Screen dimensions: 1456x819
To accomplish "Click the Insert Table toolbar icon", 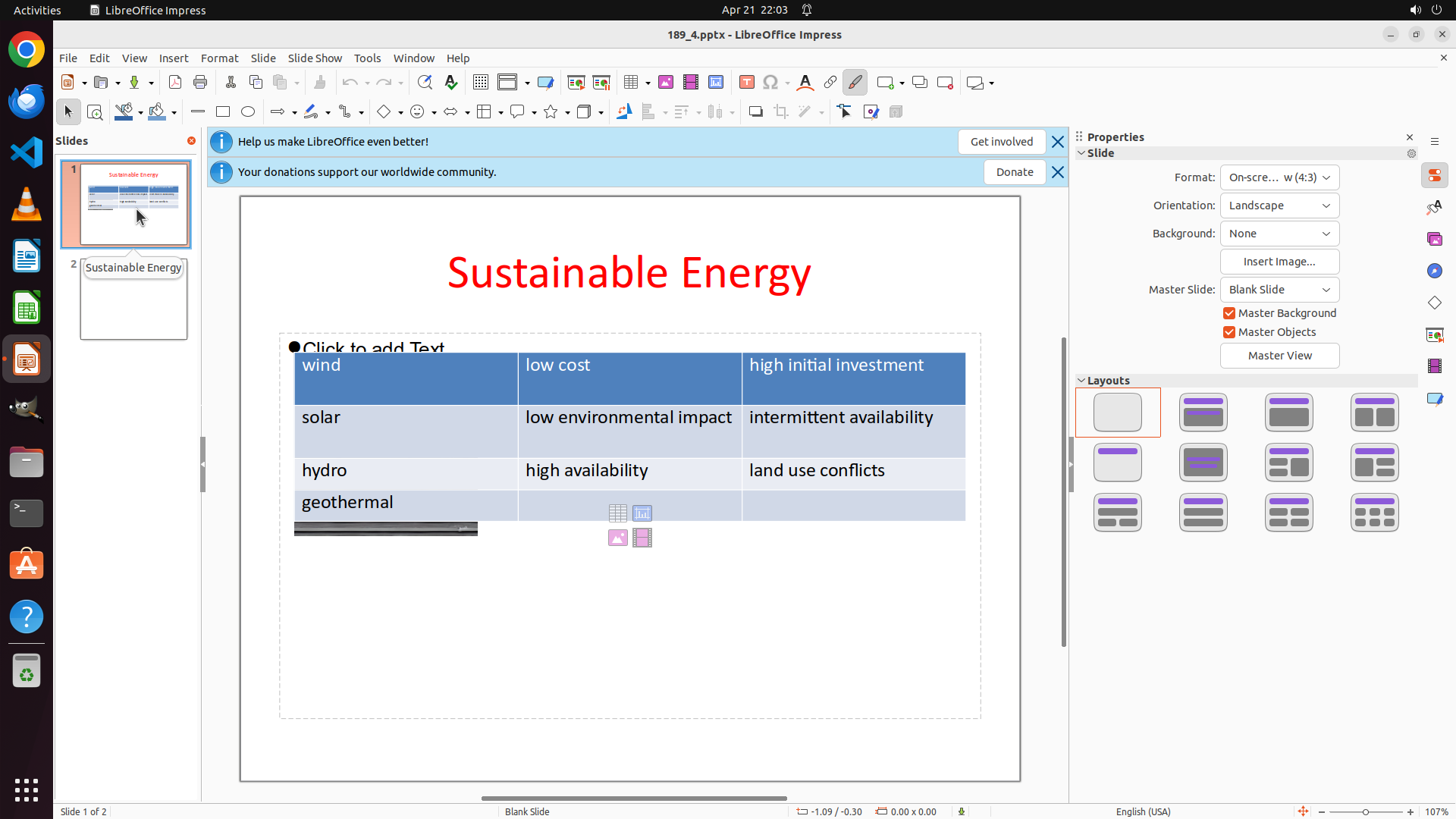I will [631, 83].
